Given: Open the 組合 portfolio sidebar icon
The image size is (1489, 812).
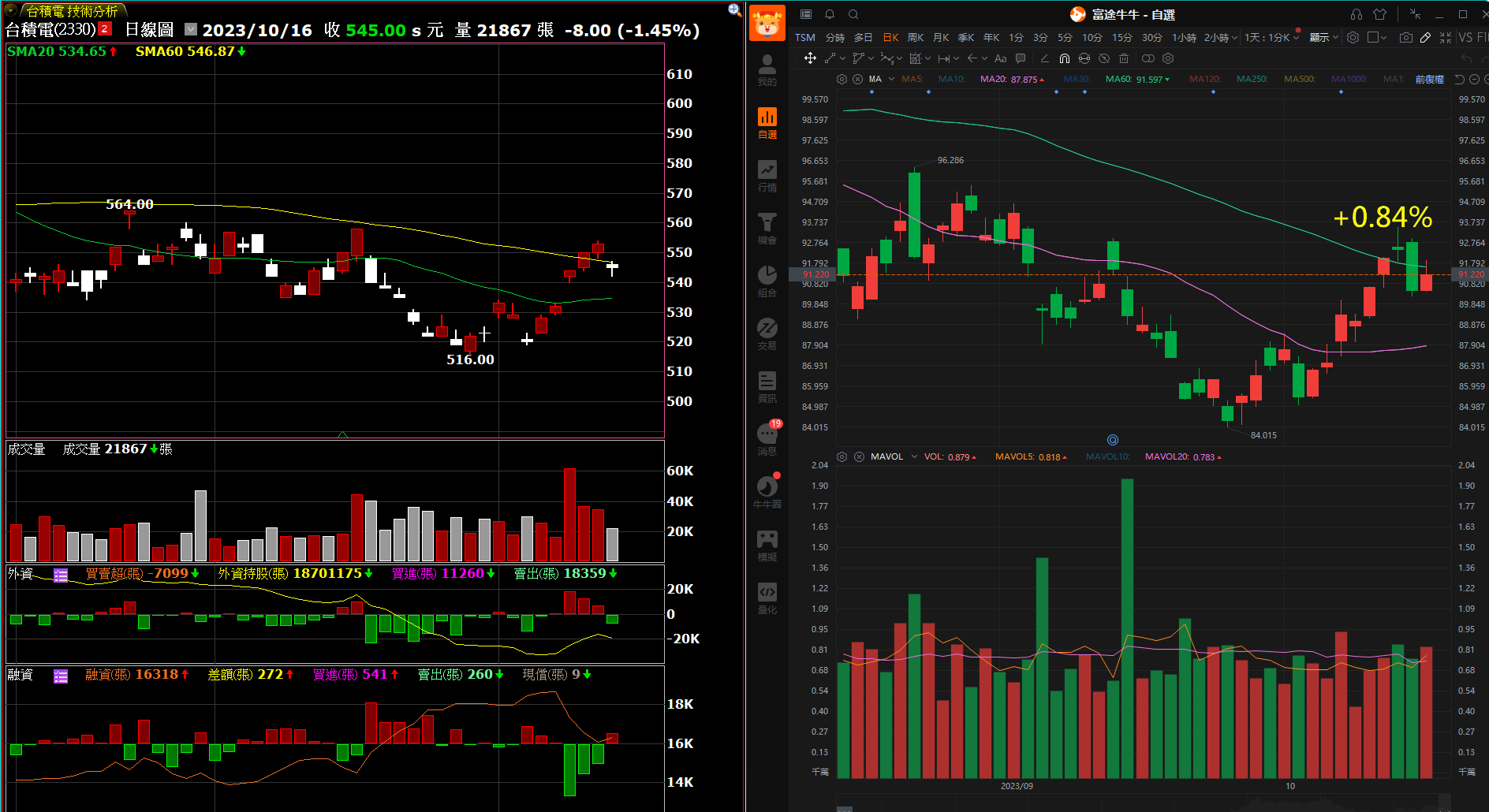Looking at the screenshot, I should [x=767, y=281].
